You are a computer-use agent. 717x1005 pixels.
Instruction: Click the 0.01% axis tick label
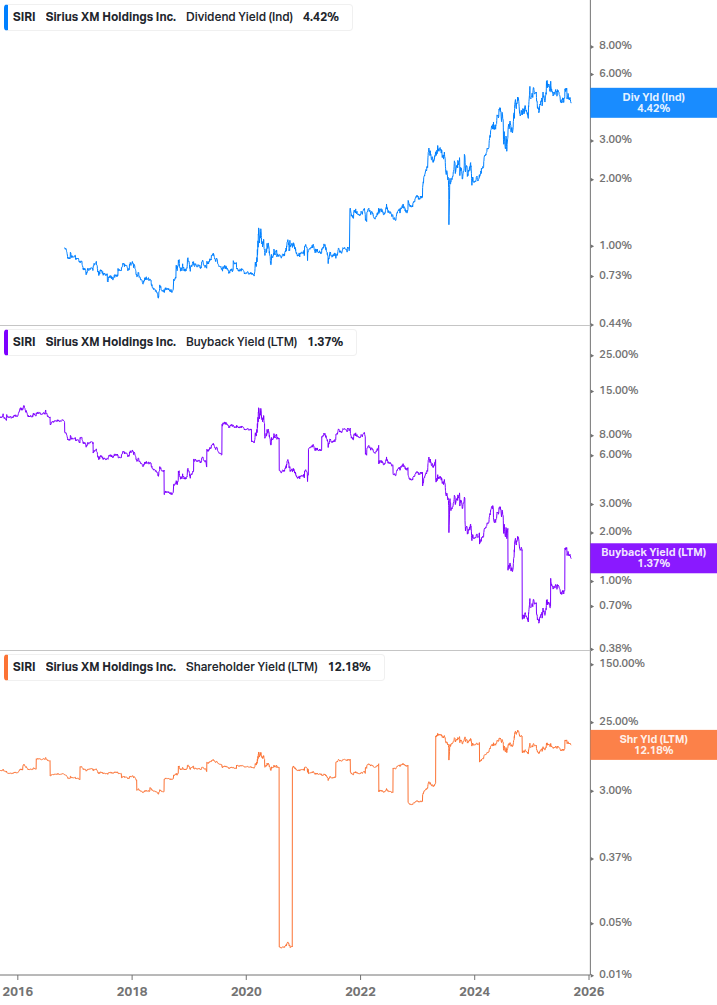pyautogui.click(x=615, y=974)
